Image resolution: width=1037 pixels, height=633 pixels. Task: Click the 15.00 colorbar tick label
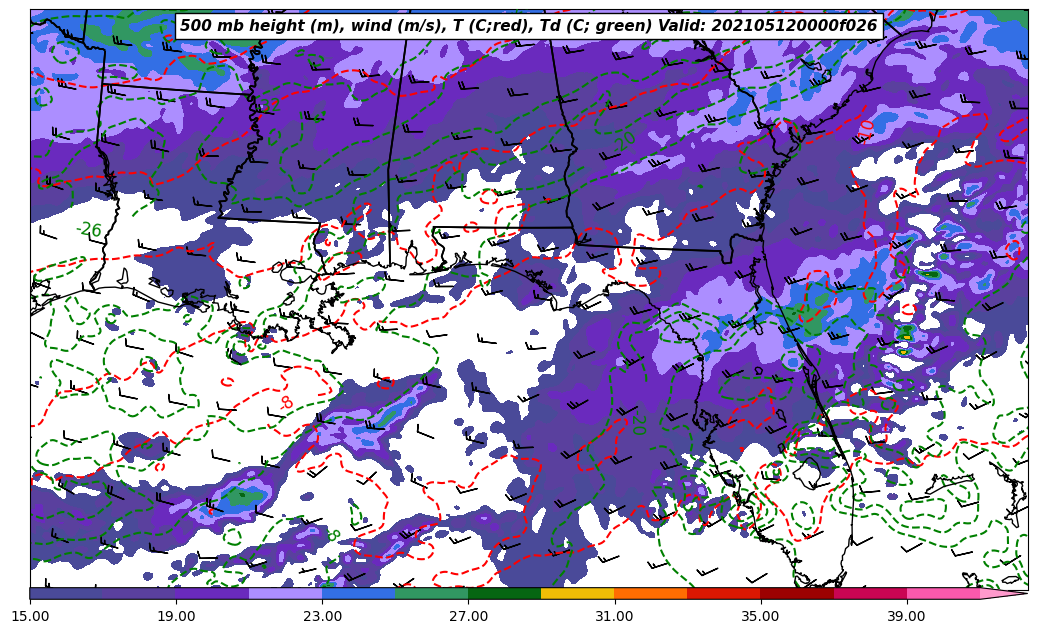tap(30, 617)
